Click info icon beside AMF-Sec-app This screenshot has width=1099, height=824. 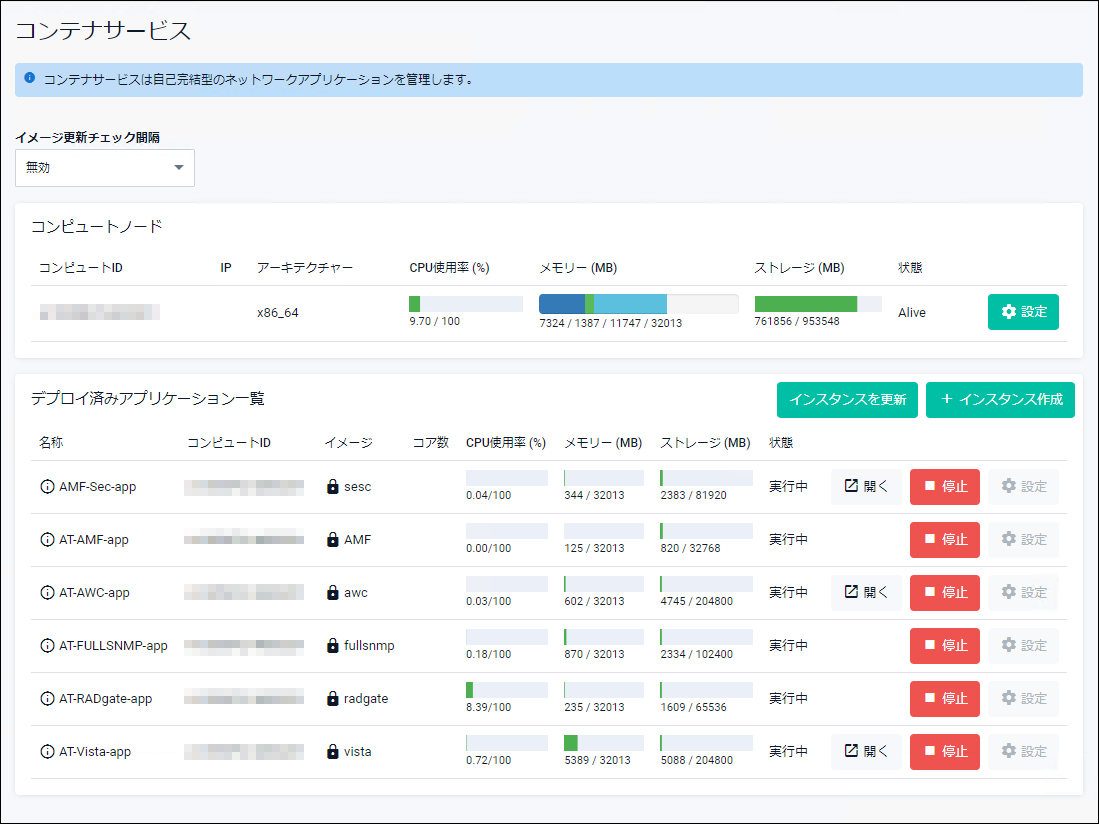click(47, 487)
